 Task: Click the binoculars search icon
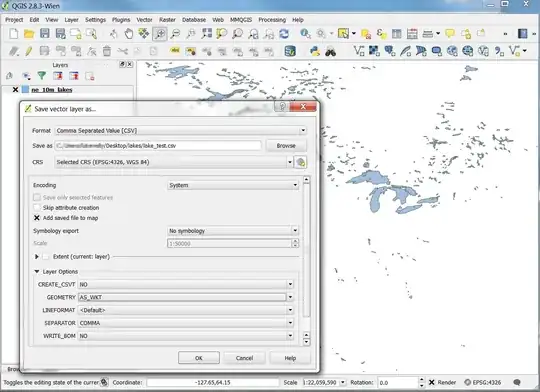tap(330, 52)
